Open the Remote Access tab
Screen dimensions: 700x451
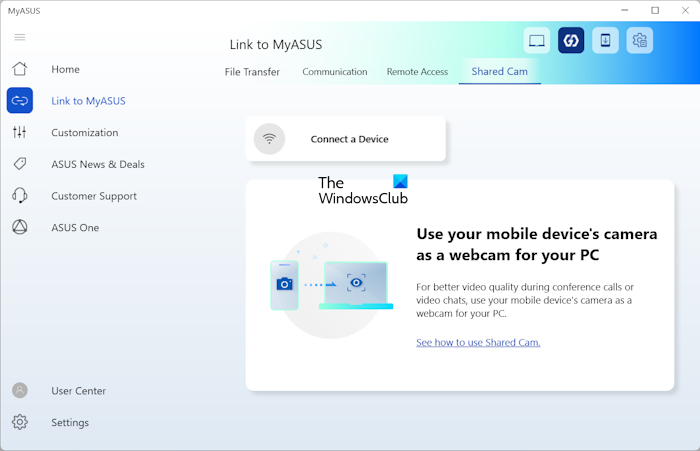(417, 72)
